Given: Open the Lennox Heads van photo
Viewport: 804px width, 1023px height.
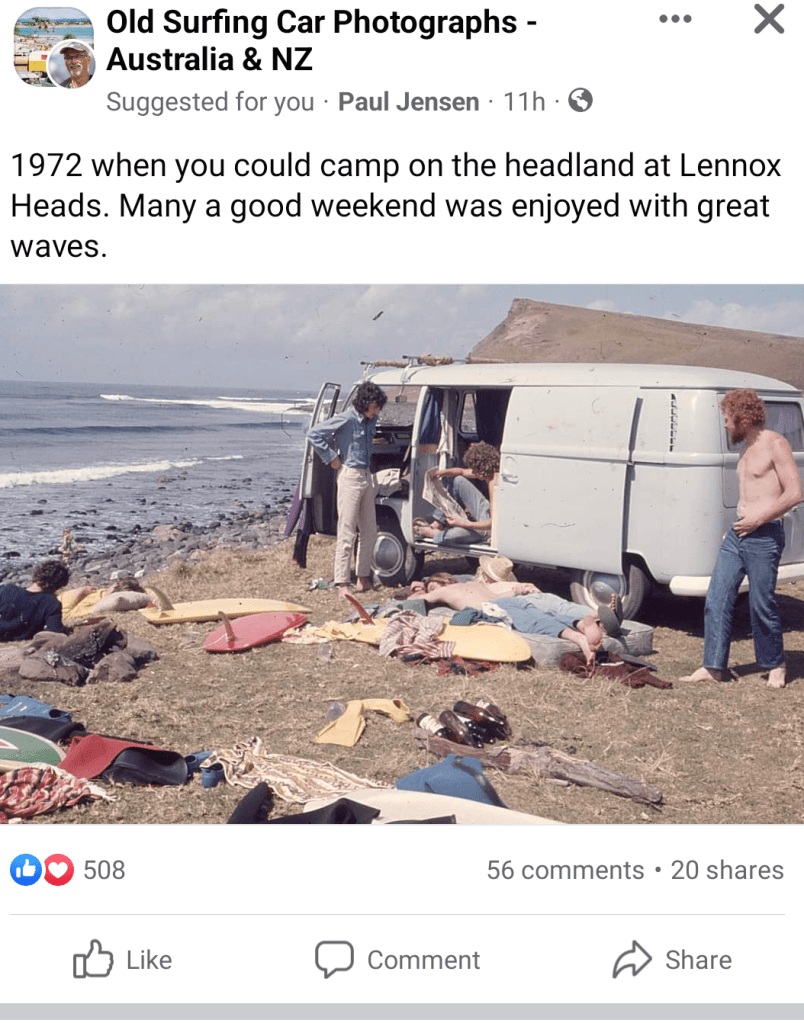Looking at the screenshot, I should tap(402, 554).
